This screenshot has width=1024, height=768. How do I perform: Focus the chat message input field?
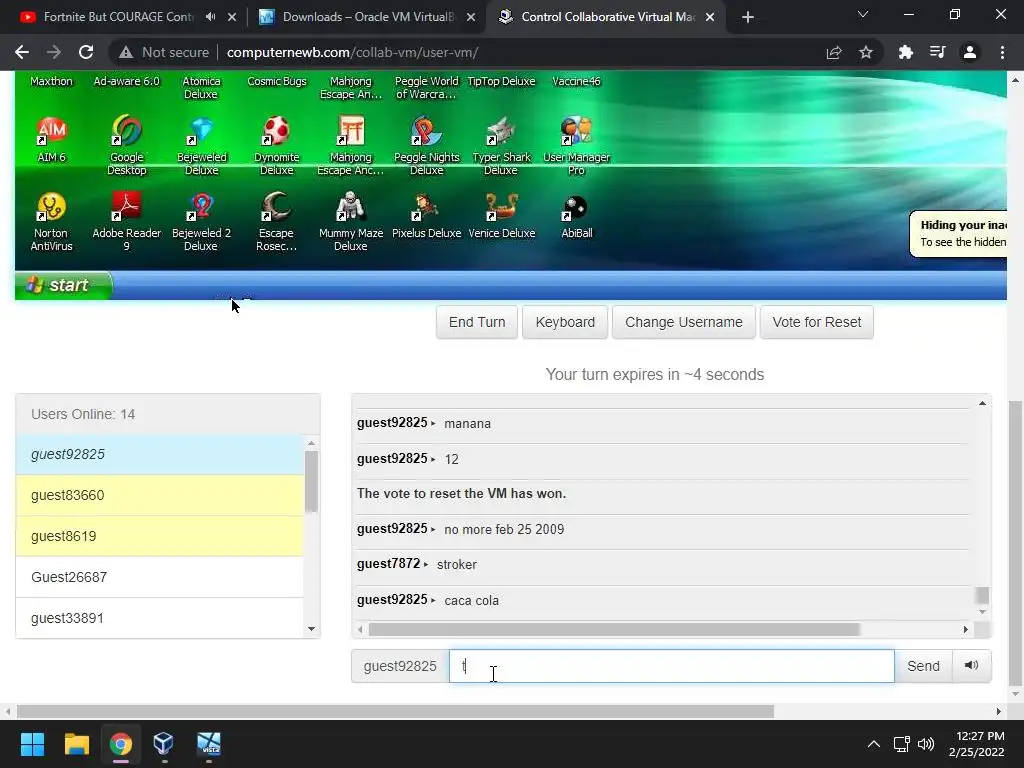pos(671,665)
